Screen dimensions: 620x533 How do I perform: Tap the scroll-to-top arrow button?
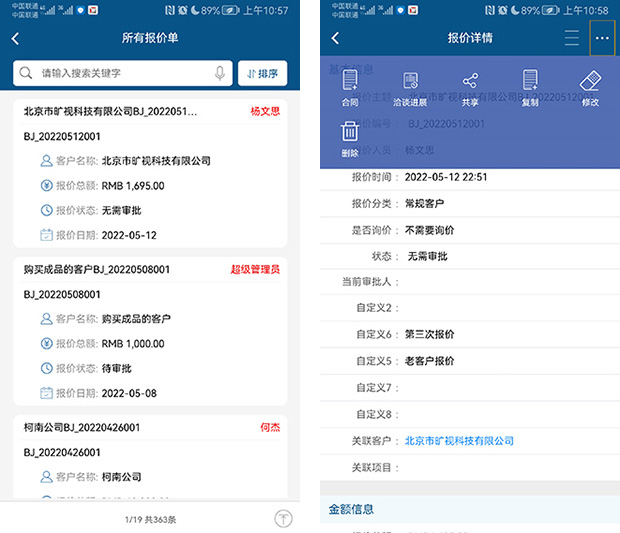tap(284, 519)
